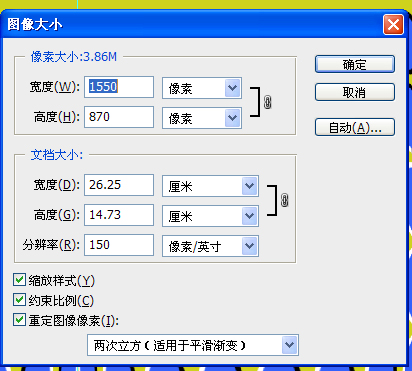Click the pixel height field showing 870
The image size is (412, 371).
tap(119, 117)
